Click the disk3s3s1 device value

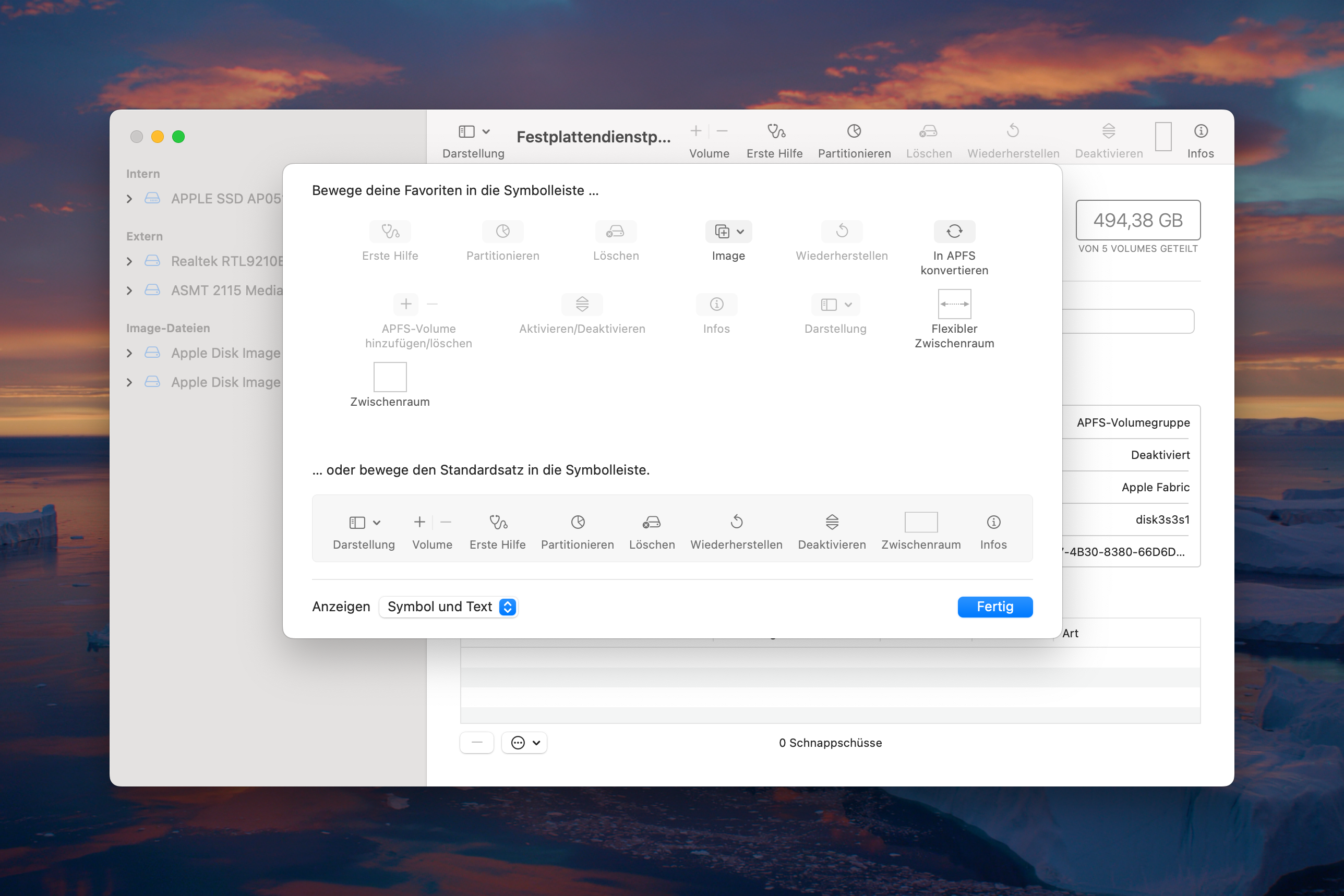pos(1162,519)
